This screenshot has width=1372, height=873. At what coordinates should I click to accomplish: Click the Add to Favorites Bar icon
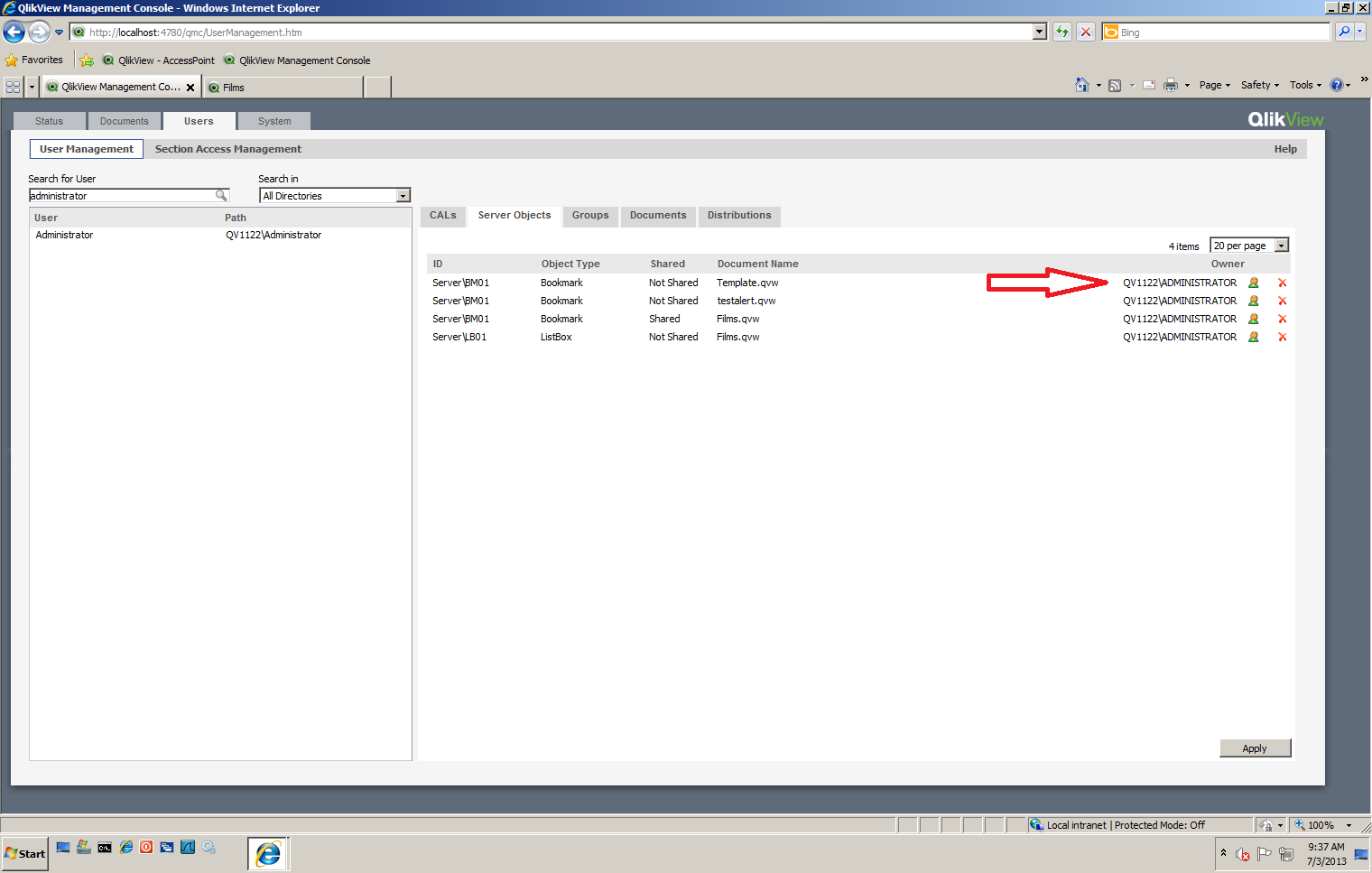(x=87, y=60)
